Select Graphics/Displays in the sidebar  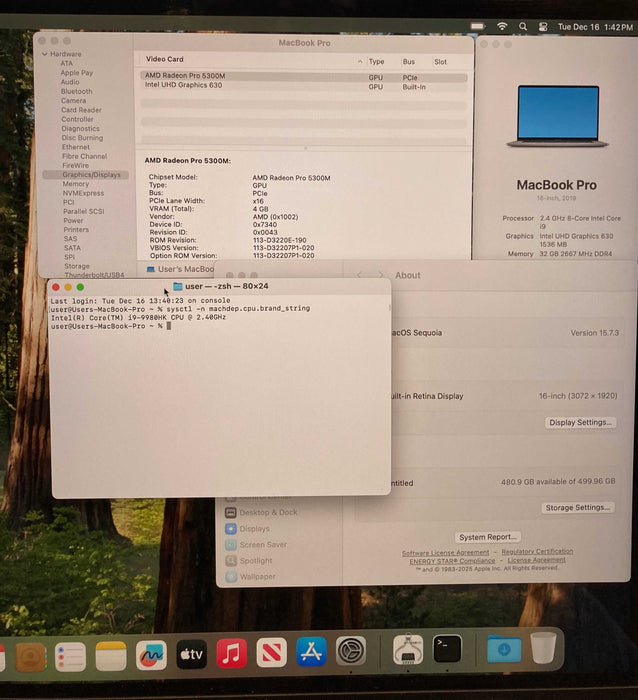coord(86,175)
